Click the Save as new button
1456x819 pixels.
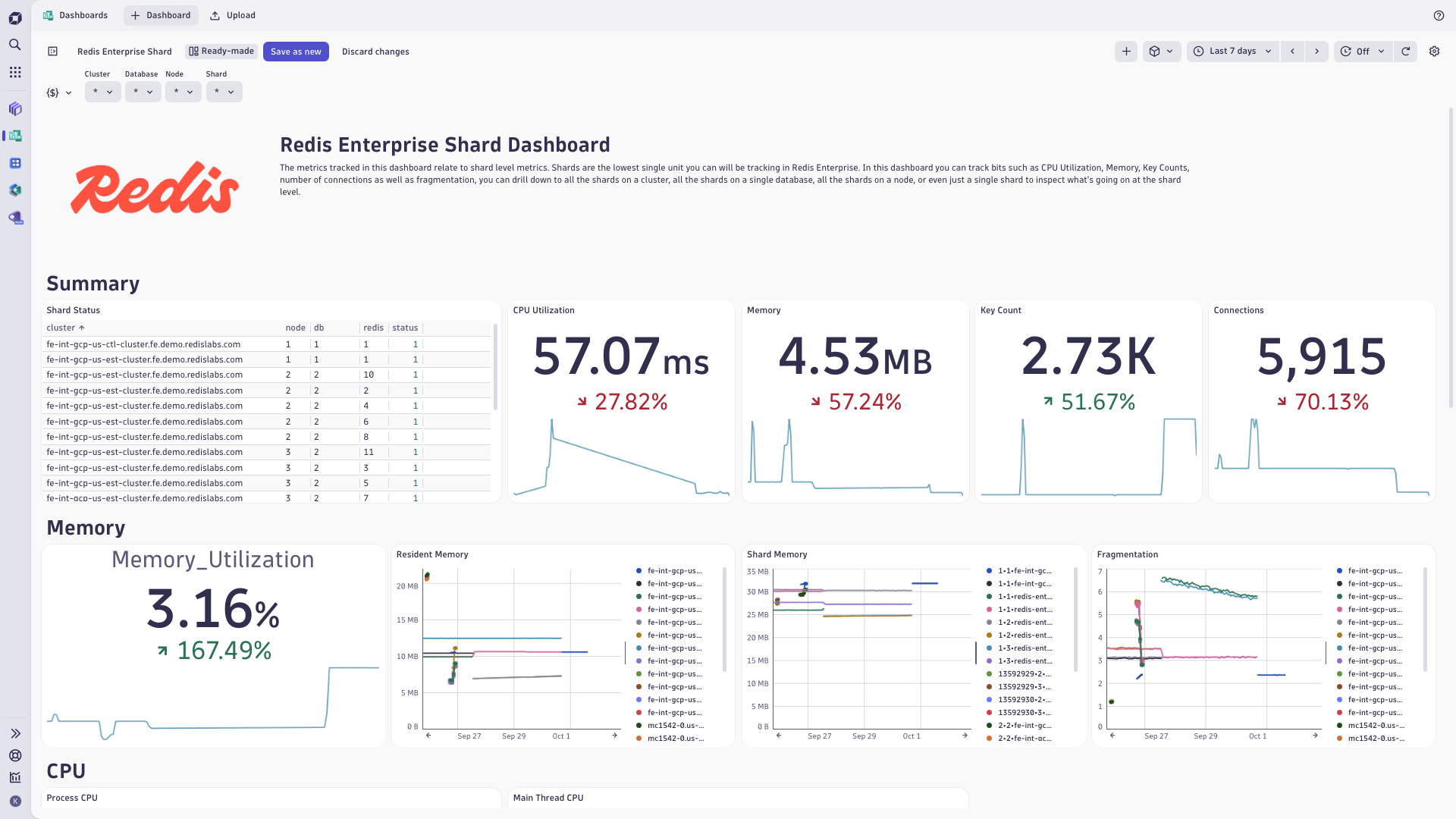pyautogui.click(x=296, y=52)
